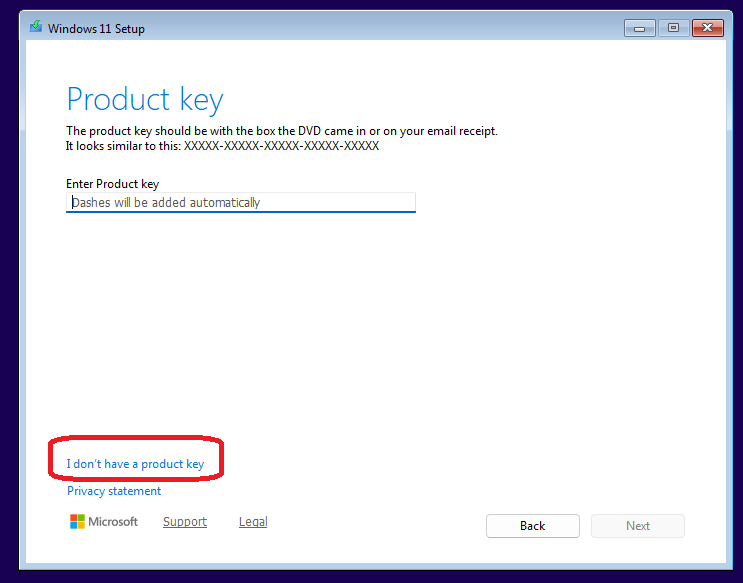Go back with the Back button
Viewport: 743px width, 583px height.
coord(532,526)
